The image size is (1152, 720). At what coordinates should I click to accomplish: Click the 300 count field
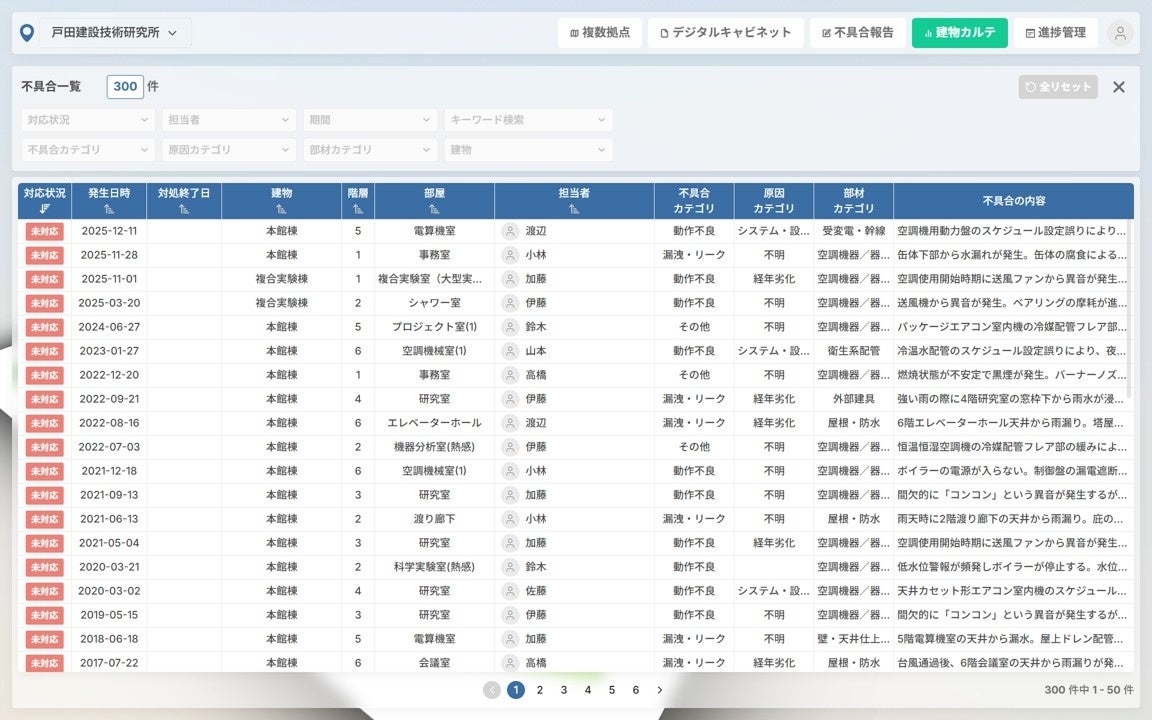pos(125,87)
